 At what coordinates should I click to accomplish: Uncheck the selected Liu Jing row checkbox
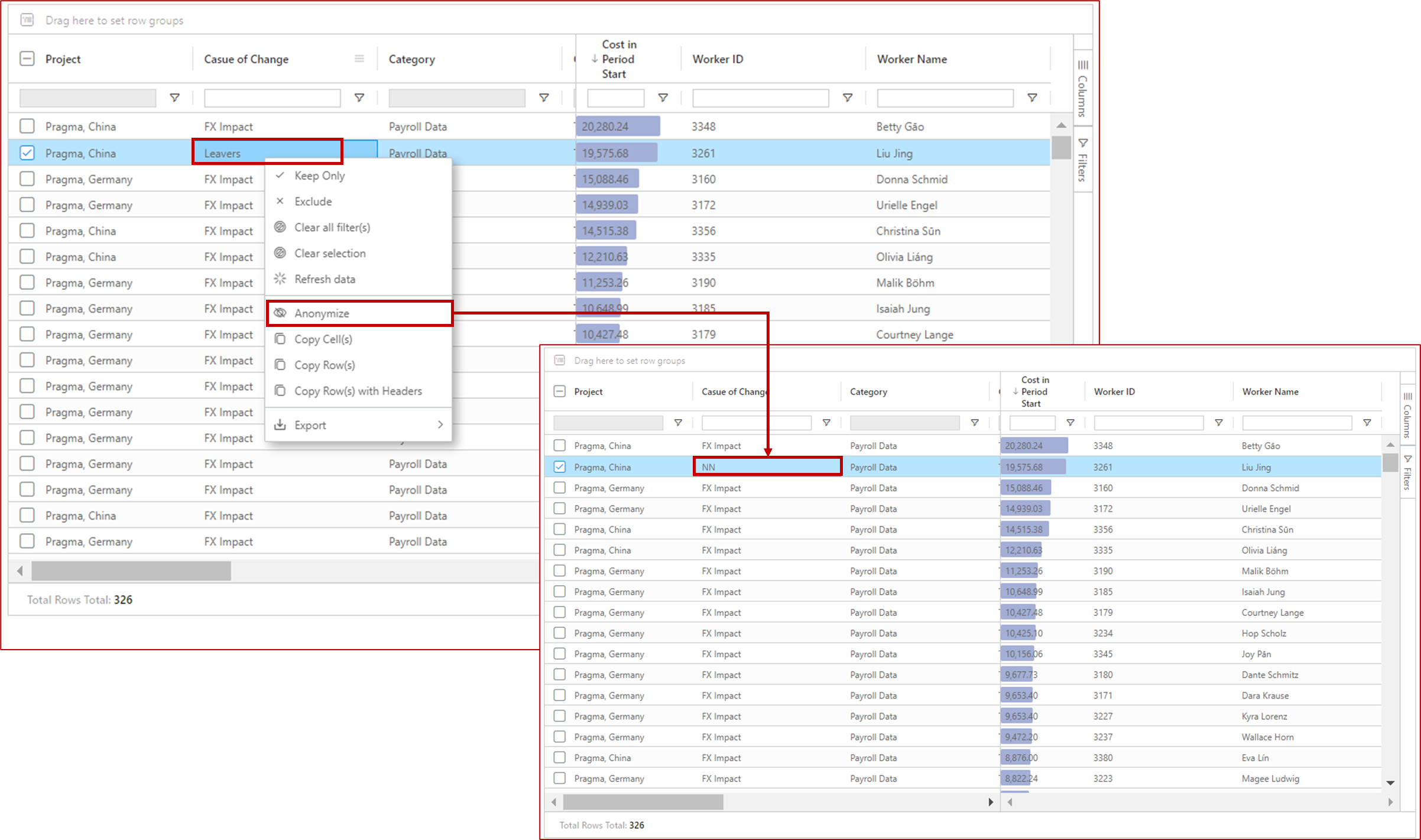tap(27, 153)
